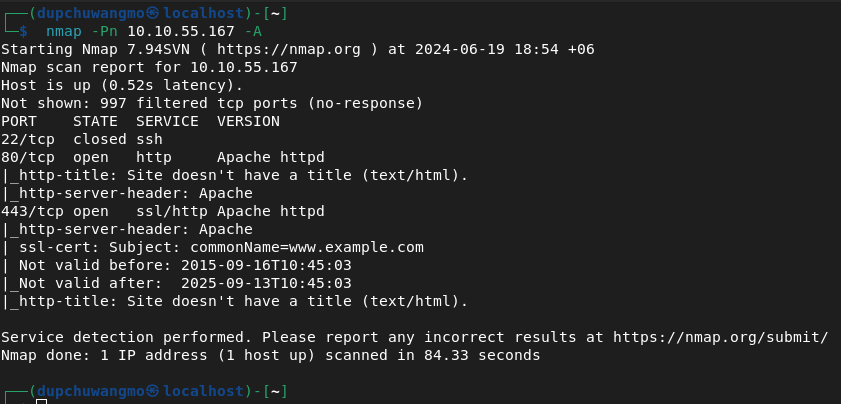Click the Not valid before date line

pyautogui.click(x=176, y=266)
